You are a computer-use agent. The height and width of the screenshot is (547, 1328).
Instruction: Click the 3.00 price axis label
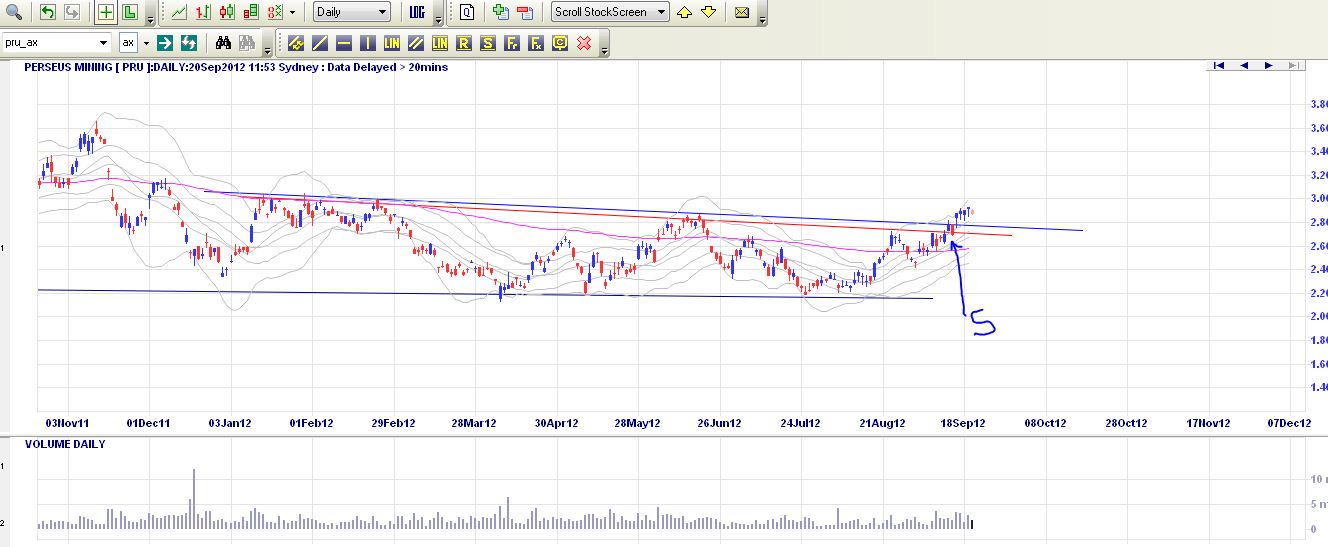click(x=1319, y=198)
